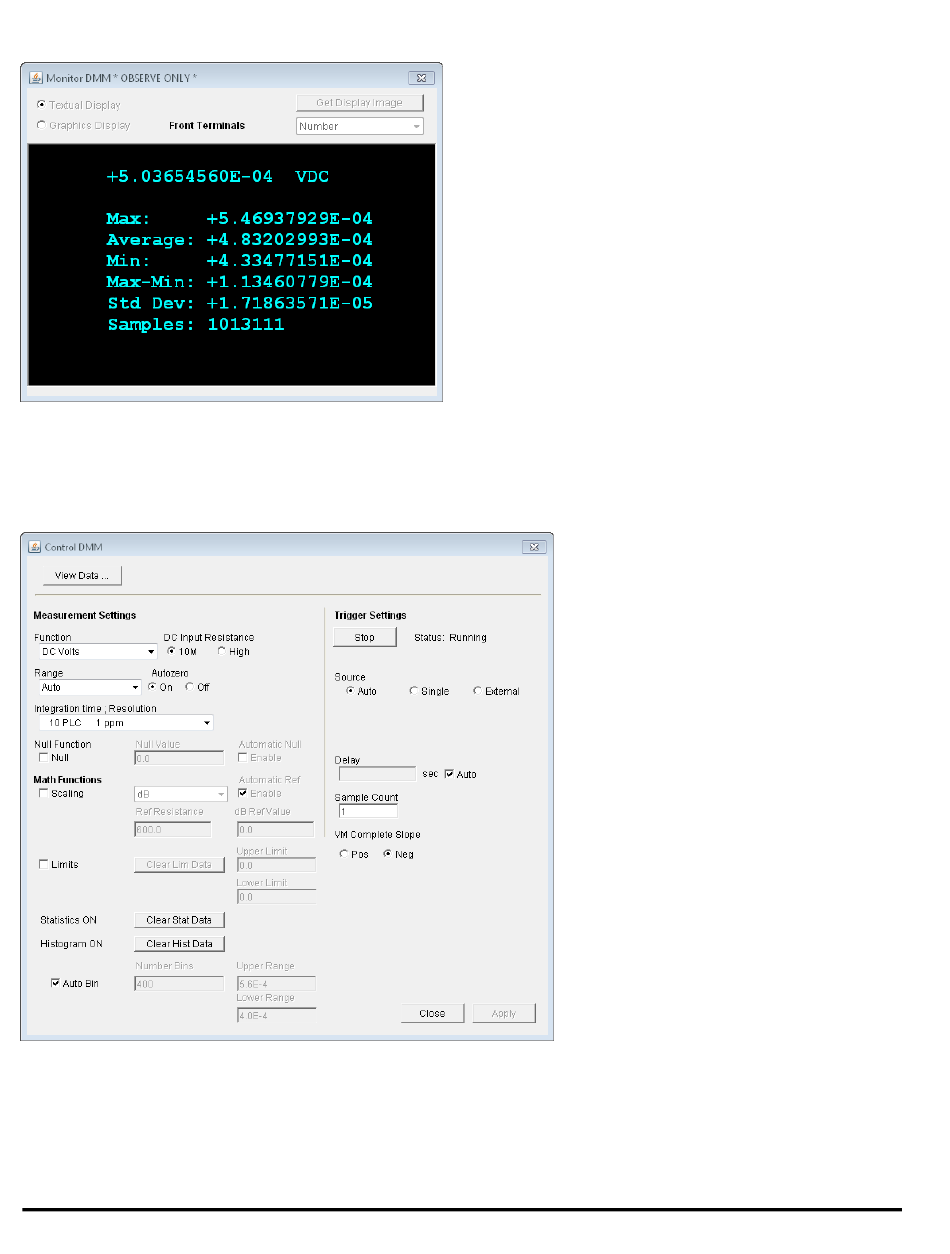Viewport: 950px width, 1254px height.
Task: Click the Stop trigger button
Action: pos(365,637)
